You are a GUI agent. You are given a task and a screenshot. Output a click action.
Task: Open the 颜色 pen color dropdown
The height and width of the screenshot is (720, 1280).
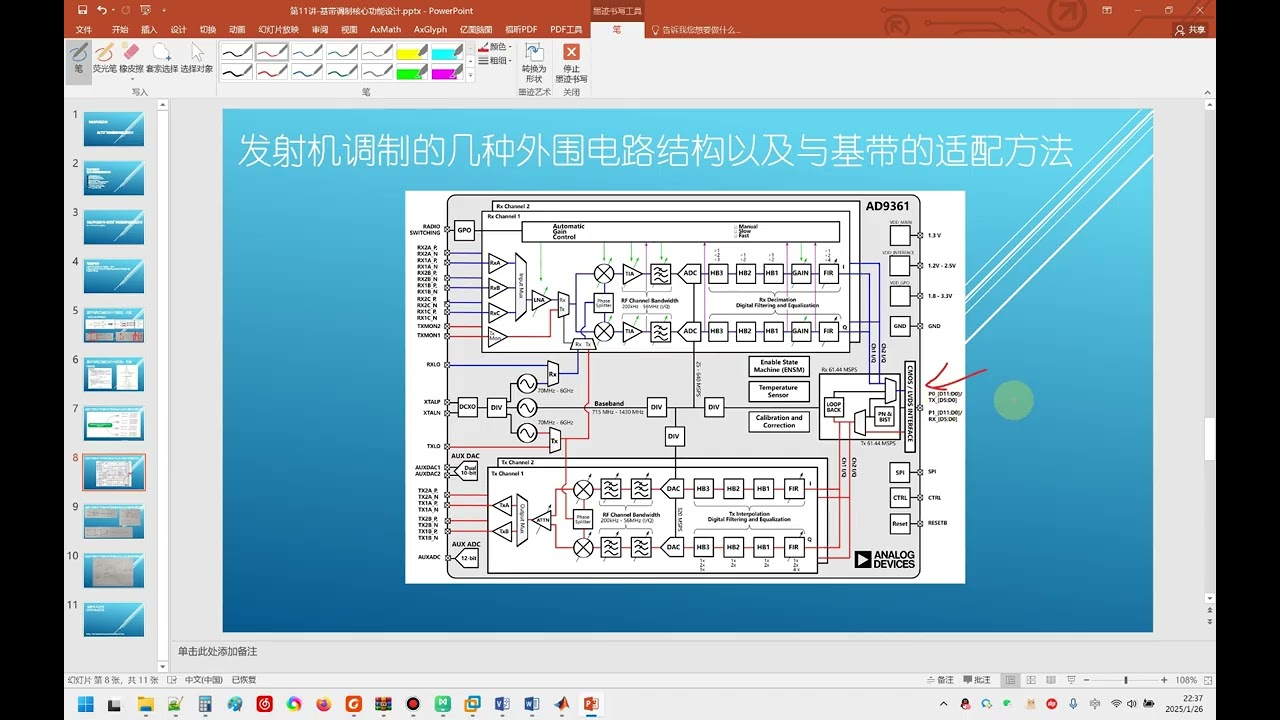point(495,47)
